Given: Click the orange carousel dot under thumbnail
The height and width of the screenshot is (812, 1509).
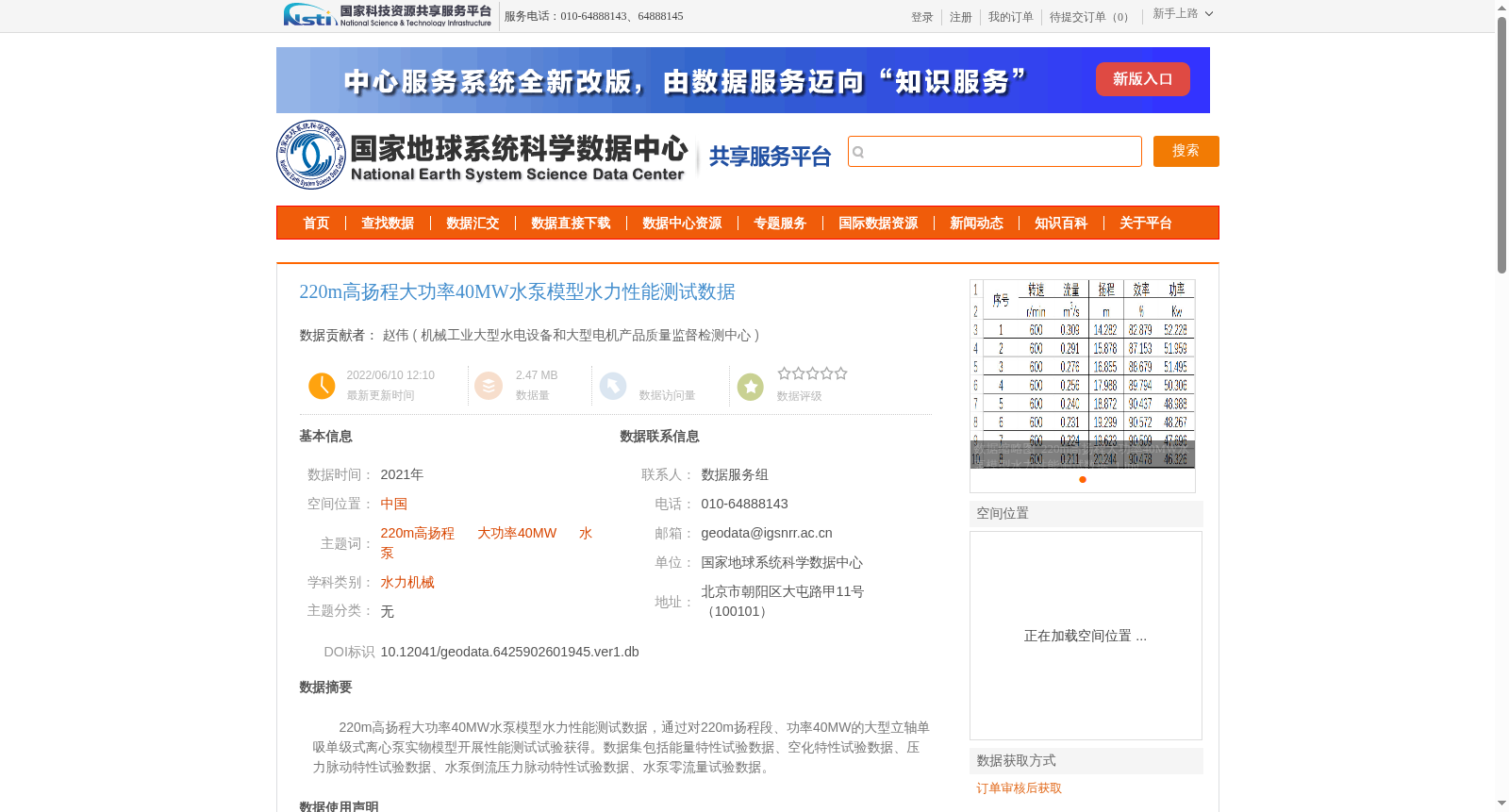Looking at the screenshot, I should (x=1083, y=480).
